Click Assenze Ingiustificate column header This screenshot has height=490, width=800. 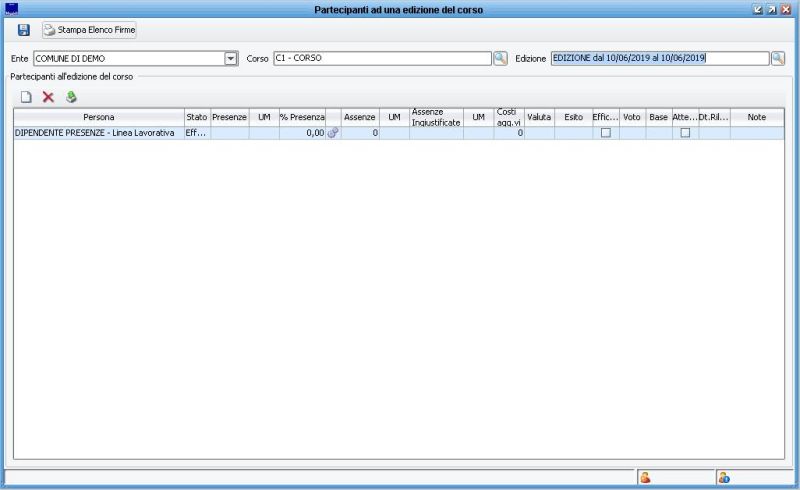click(436, 117)
